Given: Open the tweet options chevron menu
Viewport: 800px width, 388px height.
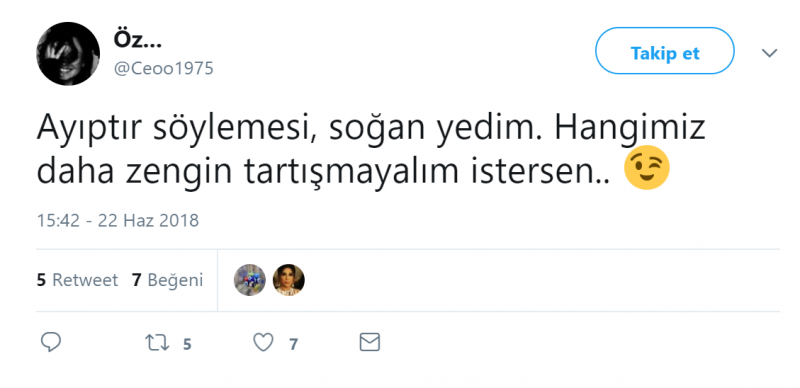Looking at the screenshot, I should pyautogui.click(x=769, y=53).
